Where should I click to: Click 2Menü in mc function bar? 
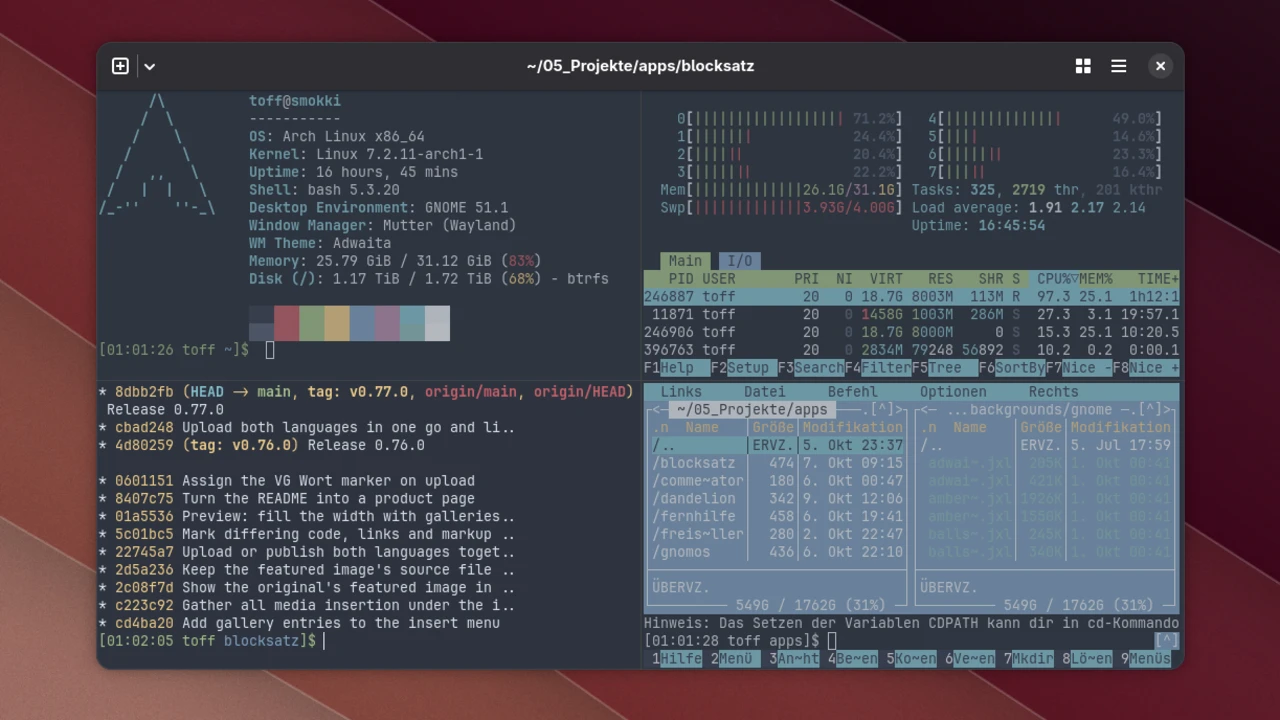tap(735, 658)
